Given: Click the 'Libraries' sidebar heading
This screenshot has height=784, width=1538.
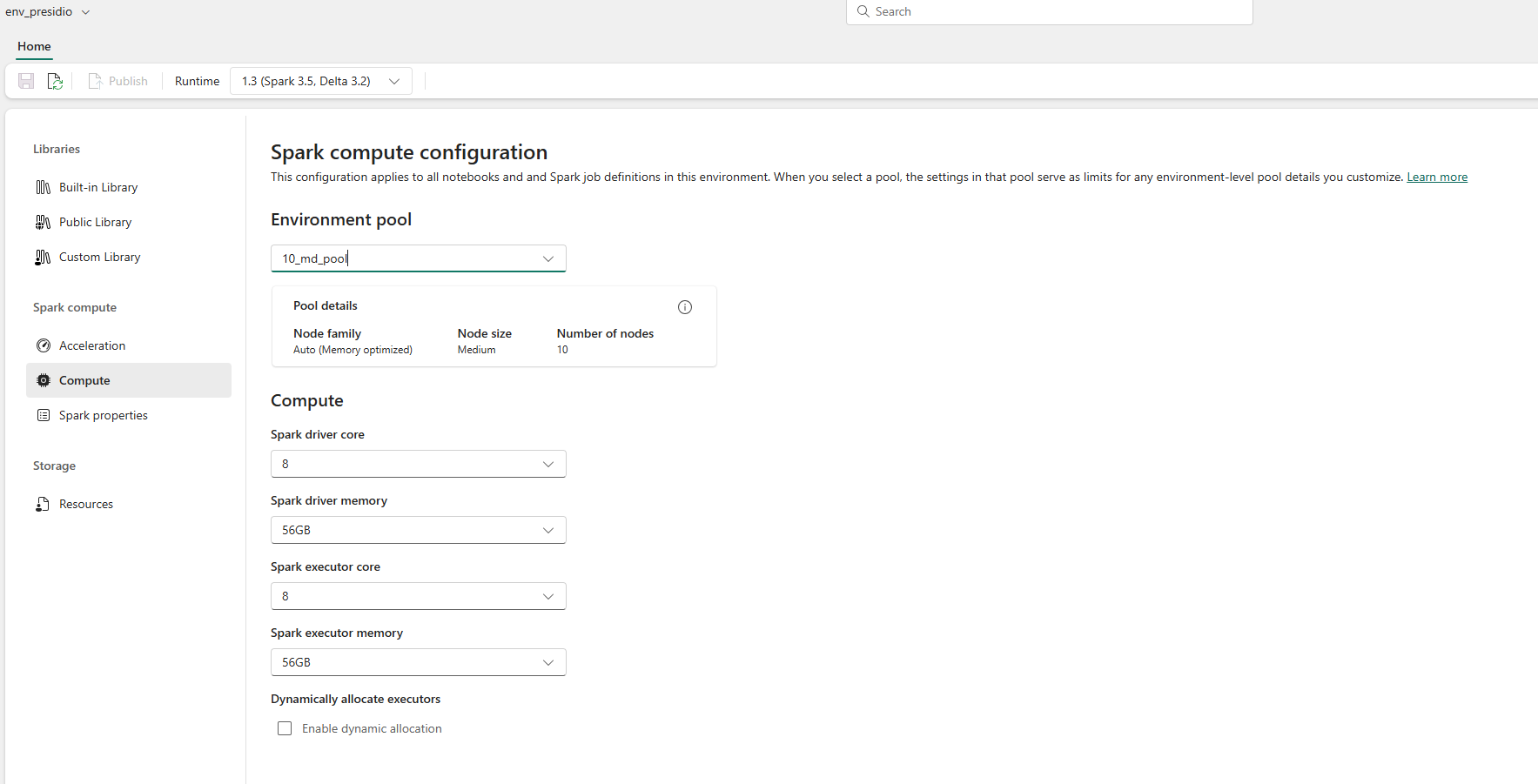Looking at the screenshot, I should (57, 149).
